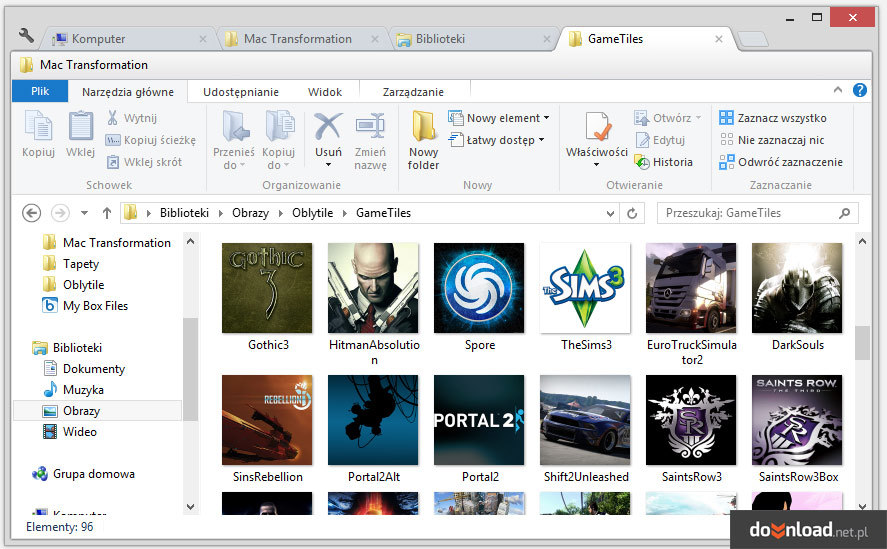Open Łatwy dostęp dropdown
887x549 pixels.
tap(541, 140)
